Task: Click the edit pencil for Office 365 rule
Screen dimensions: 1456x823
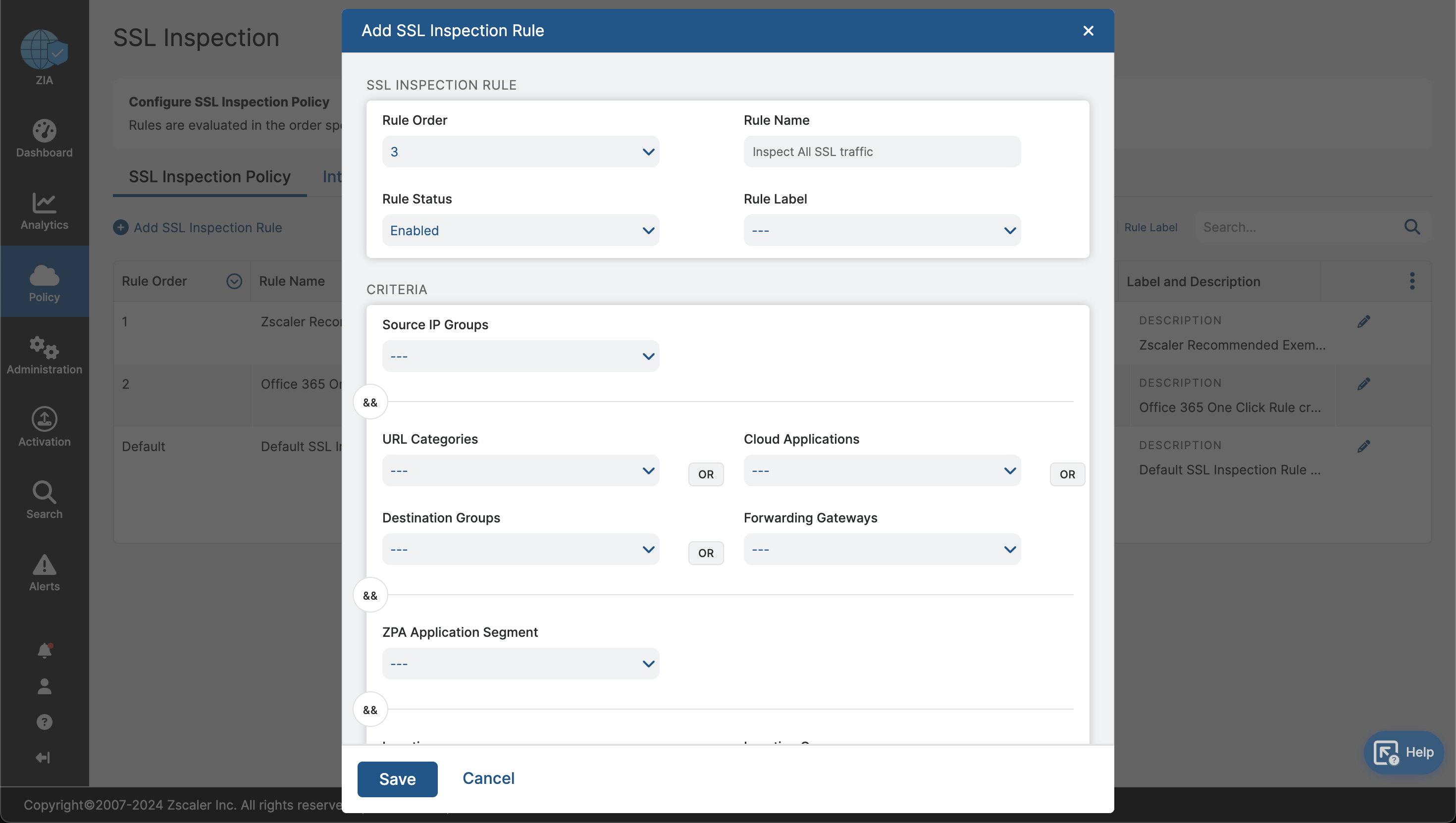Action: [1363, 384]
